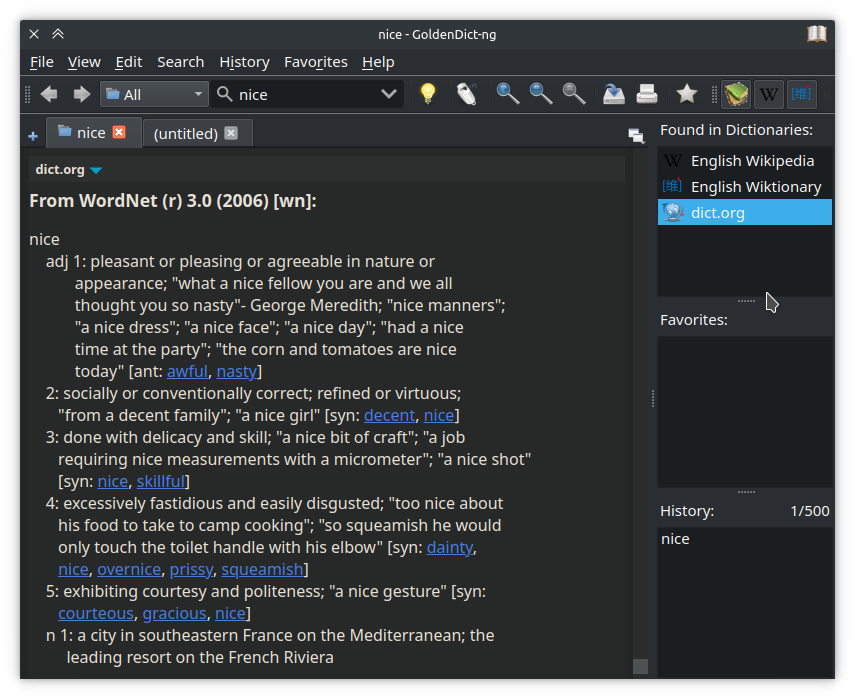The height and width of the screenshot is (699, 855).
Task: Click the forward navigation arrow
Action: coord(82,95)
